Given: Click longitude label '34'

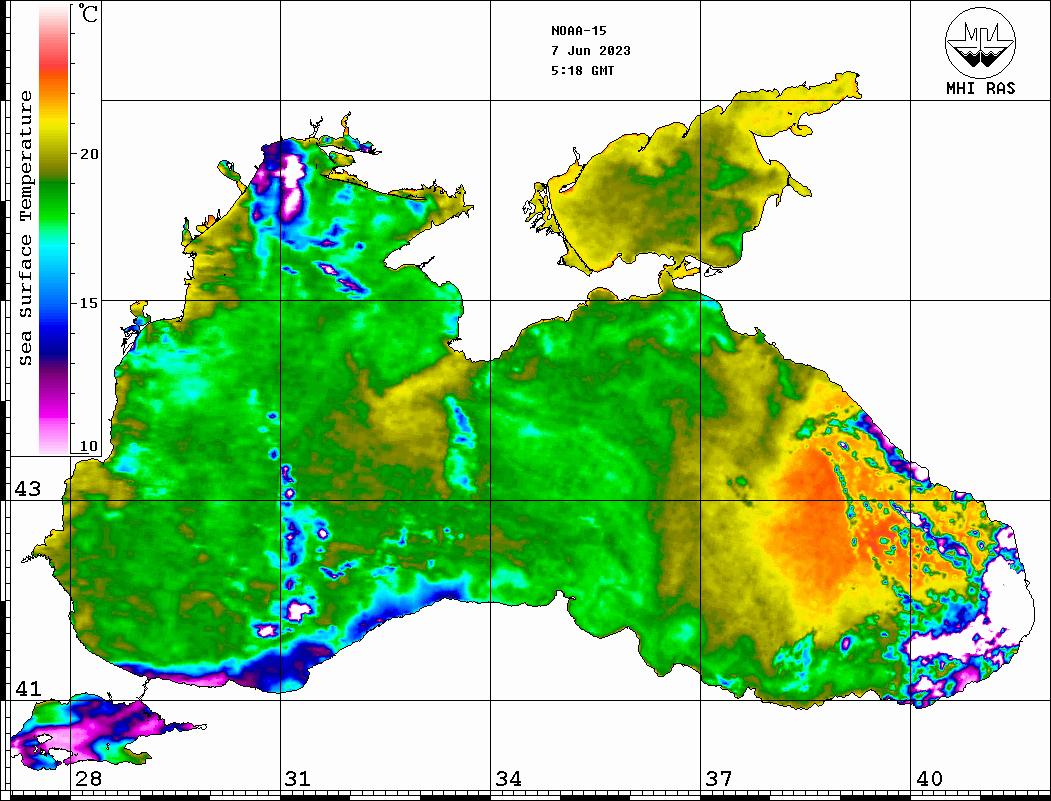Looking at the screenshot, I should tap(508, 779).
